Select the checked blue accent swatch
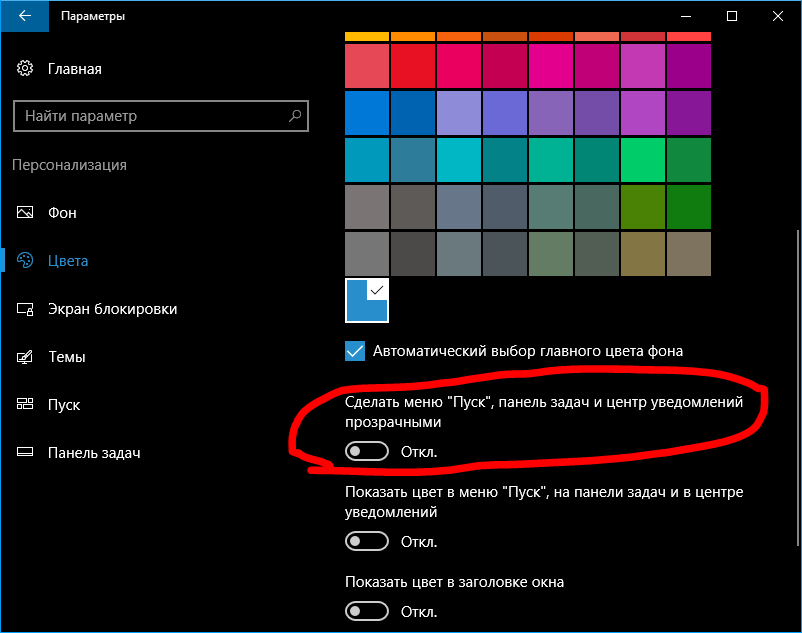Image resolution: width=802 pixels, height=633 pixels. click(x=367, y=301)
